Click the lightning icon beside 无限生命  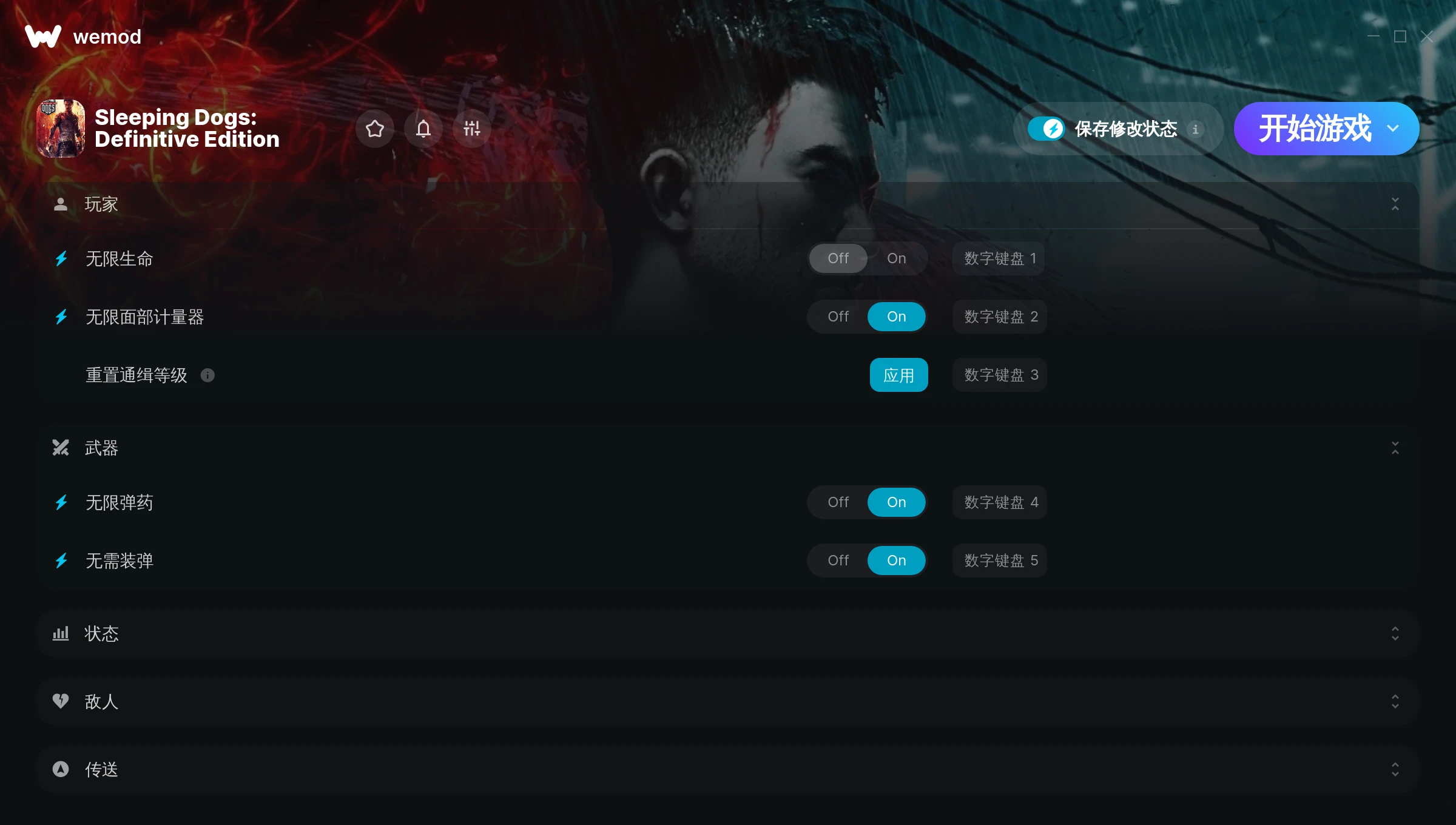(61, 259)
